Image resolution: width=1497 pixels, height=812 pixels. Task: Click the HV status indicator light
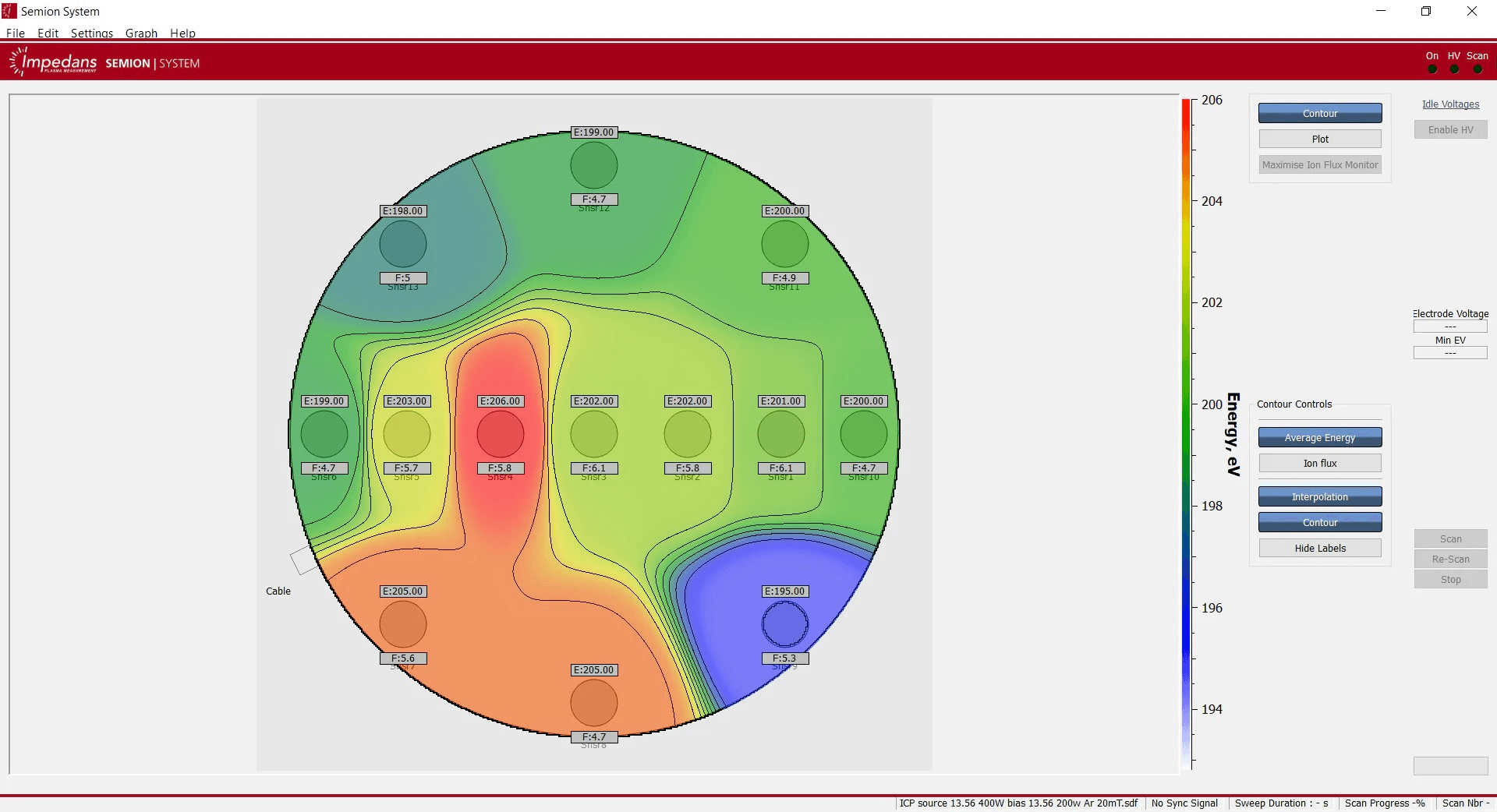(x=1454, y=69)
